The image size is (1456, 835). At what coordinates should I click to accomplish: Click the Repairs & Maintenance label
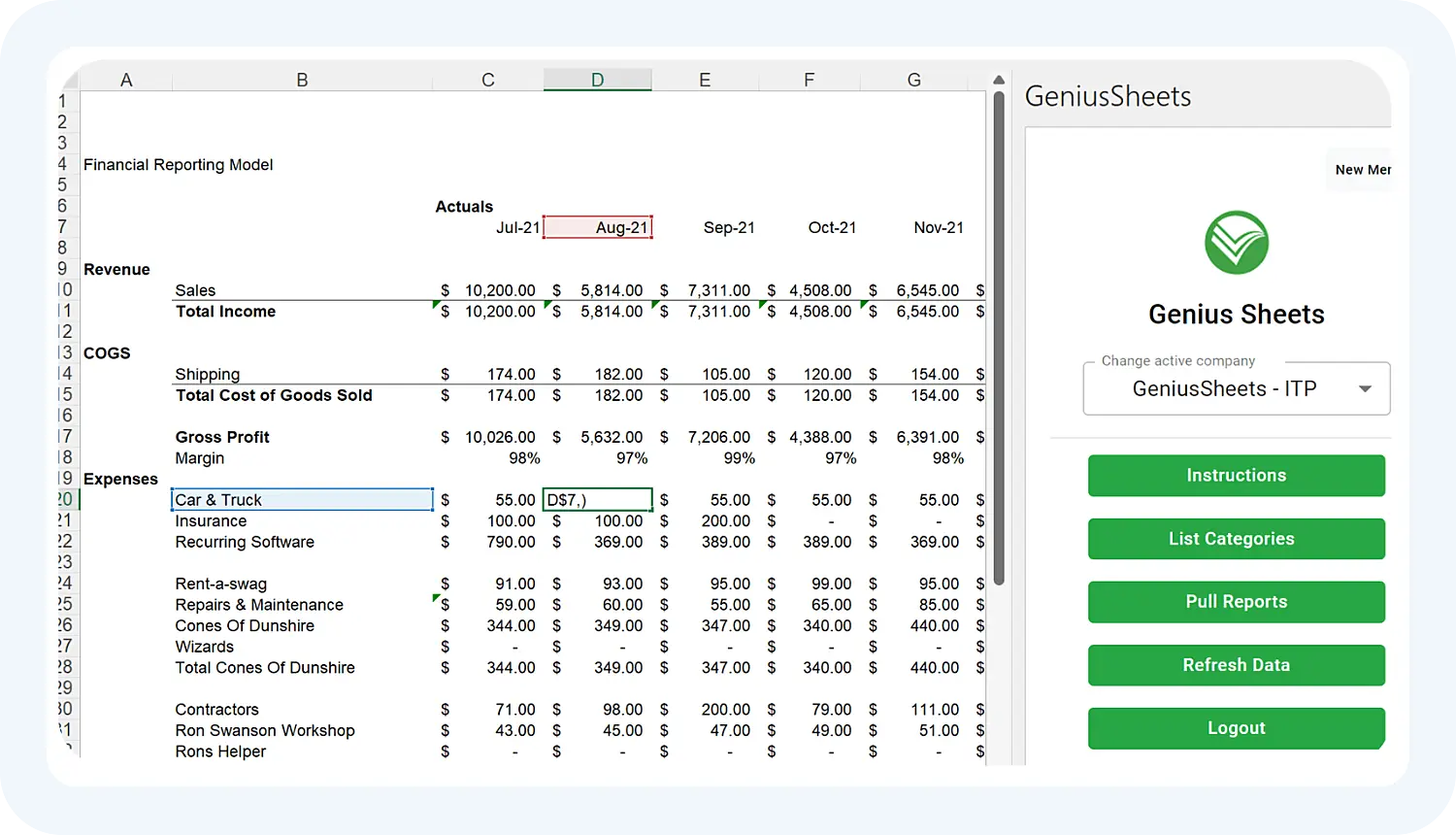tap(259, 605)
